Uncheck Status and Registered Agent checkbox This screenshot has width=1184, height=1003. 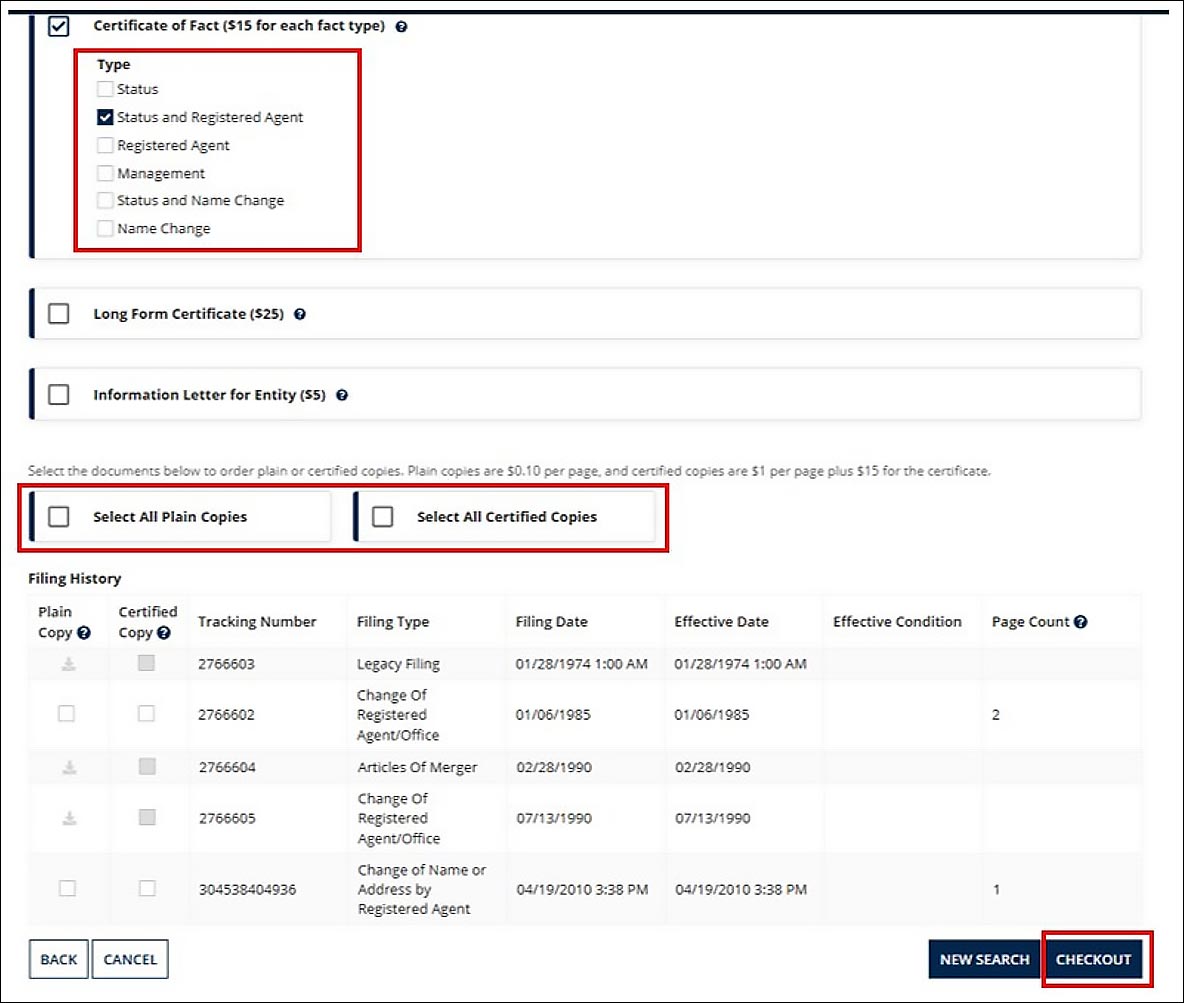pos(105,117)
